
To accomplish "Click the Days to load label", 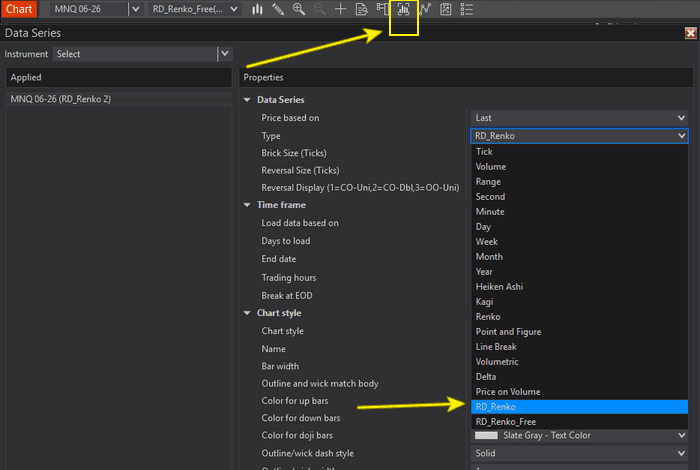I will click(x=286, y=241).
